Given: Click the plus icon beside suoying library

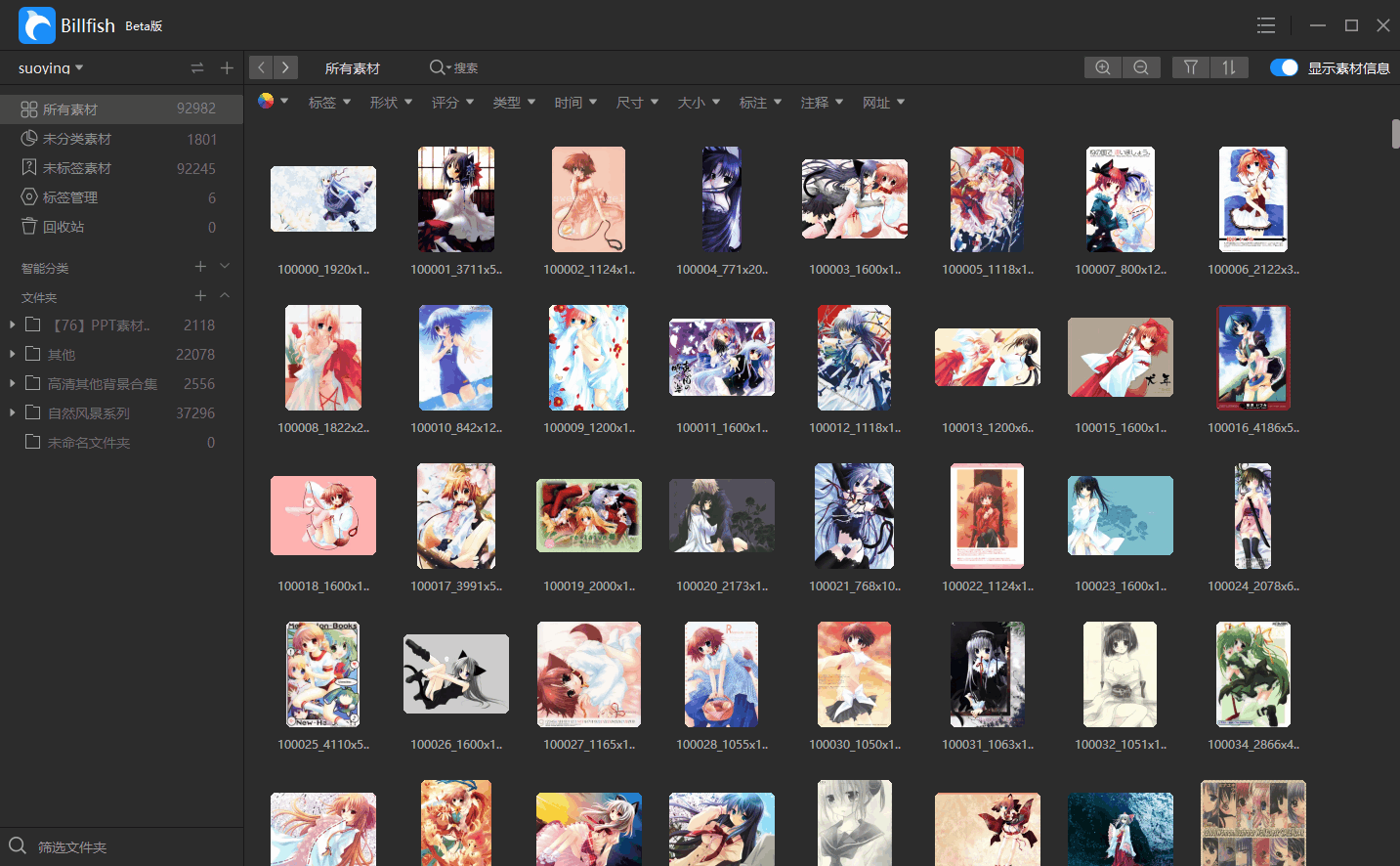Looking at the screenshot, I should pos(227,67).
